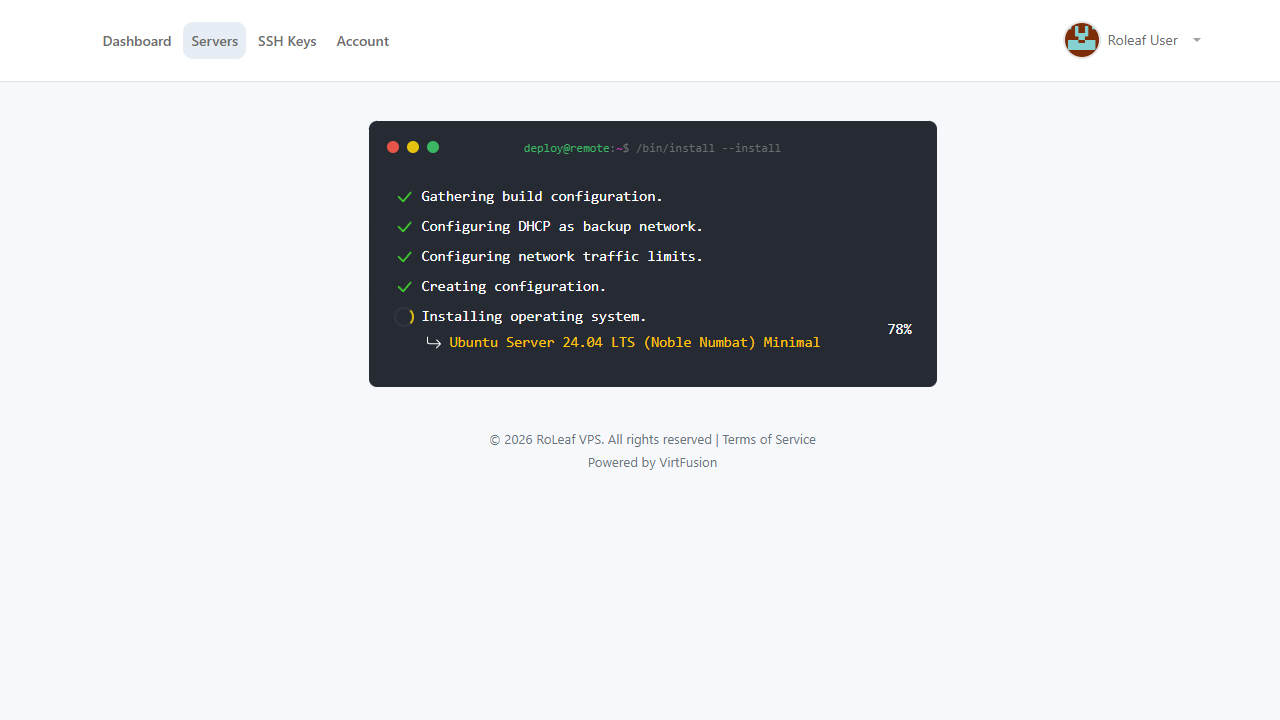The height and width of the screenshot is (720, 1280).
Task: Click the VirtFusion link in footer
Action: [688, 463]
